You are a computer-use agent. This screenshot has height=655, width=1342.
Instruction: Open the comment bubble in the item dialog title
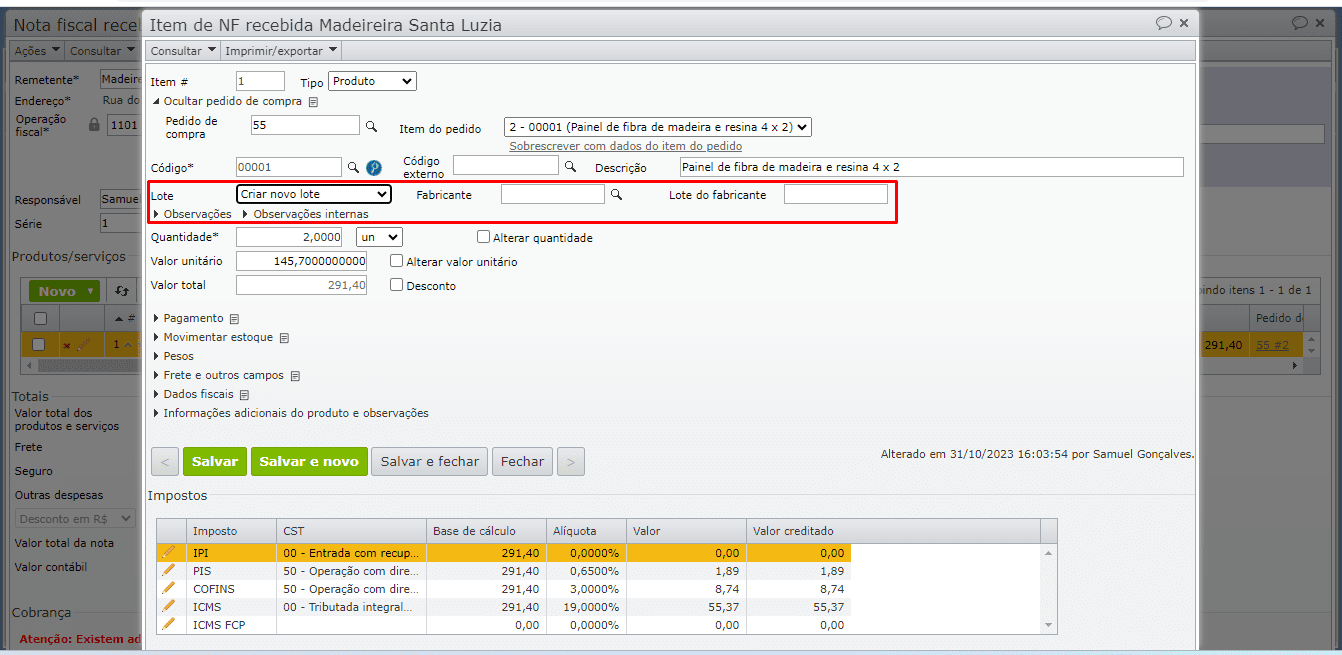(1163, 22)
